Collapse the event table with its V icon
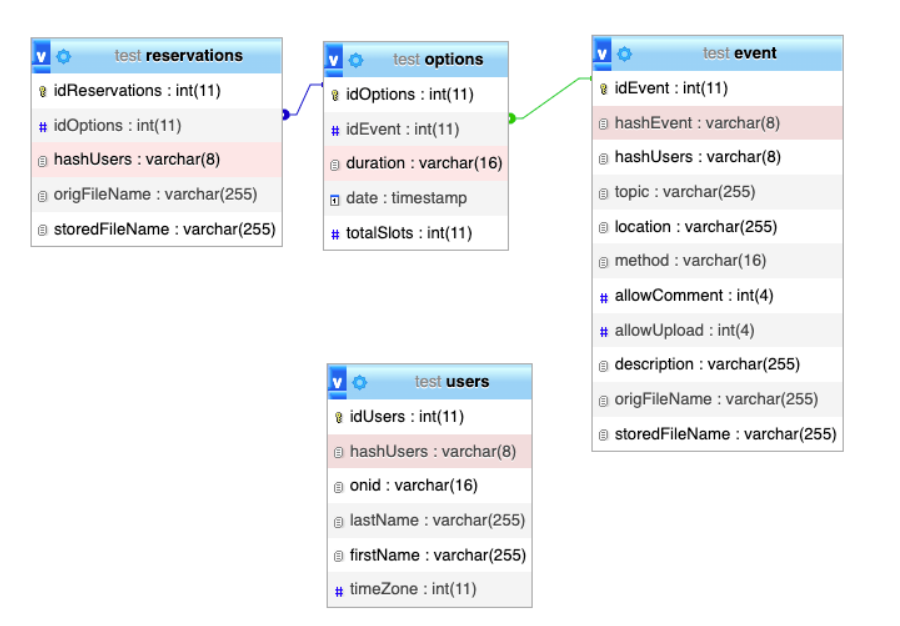 tap(600, 53)
